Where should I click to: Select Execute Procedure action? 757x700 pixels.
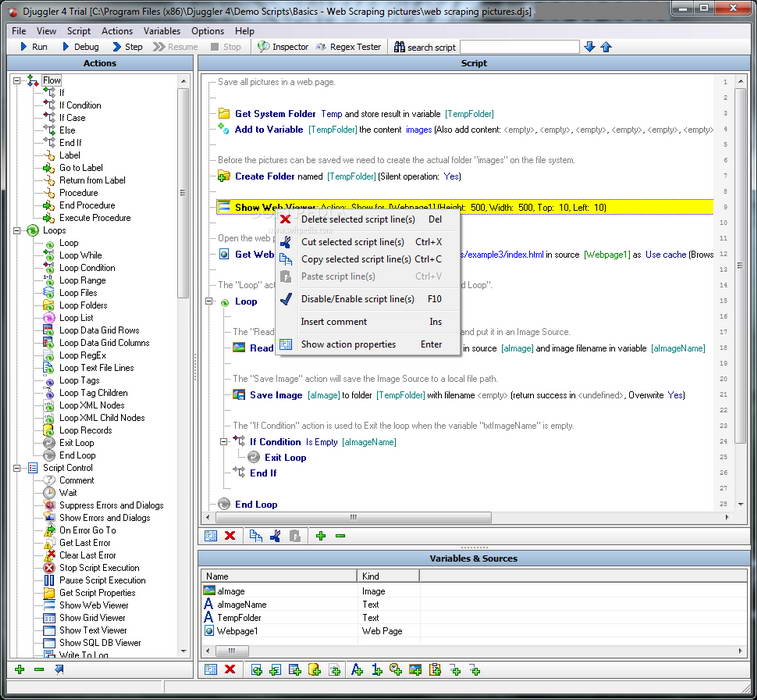pyautogui.click(x=95, y=218)
